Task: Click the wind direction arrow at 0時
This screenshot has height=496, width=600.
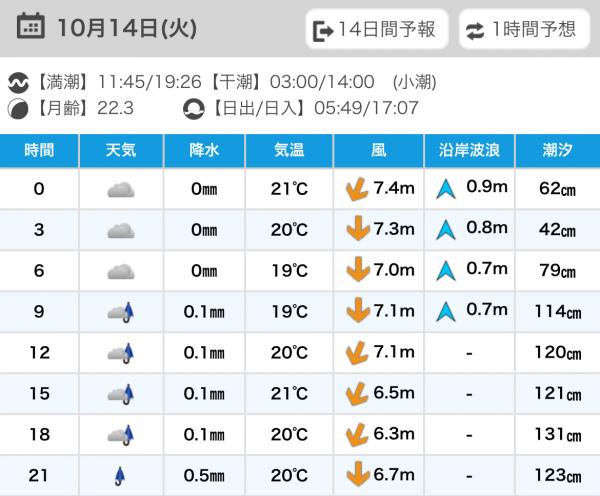Action: pyautogui.click(x=352, y=188)
